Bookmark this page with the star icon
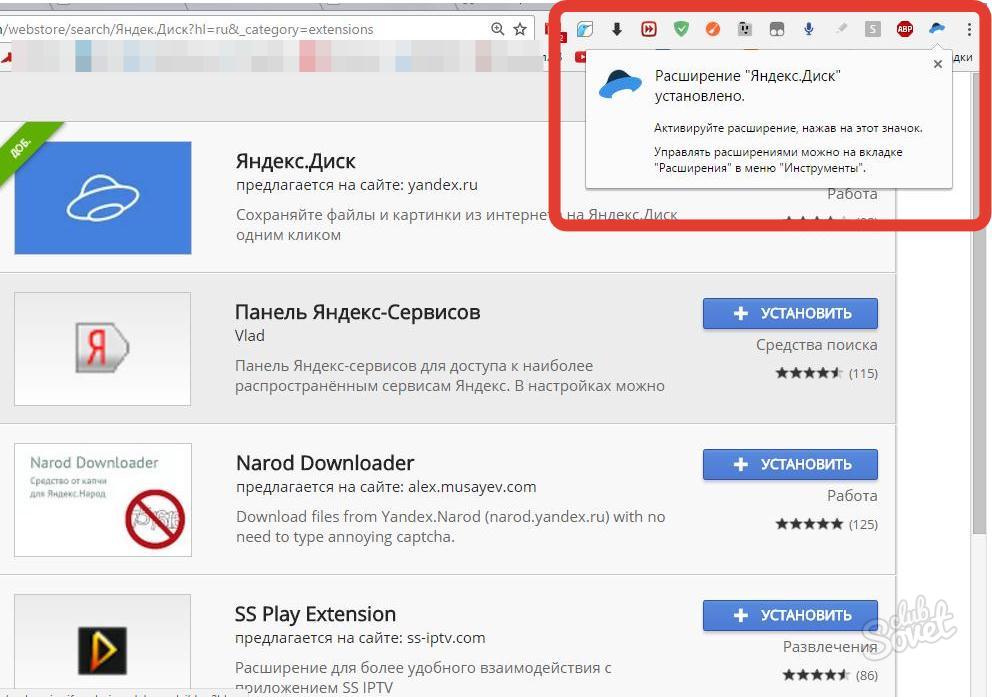992x697 pixels. point(520,29)
